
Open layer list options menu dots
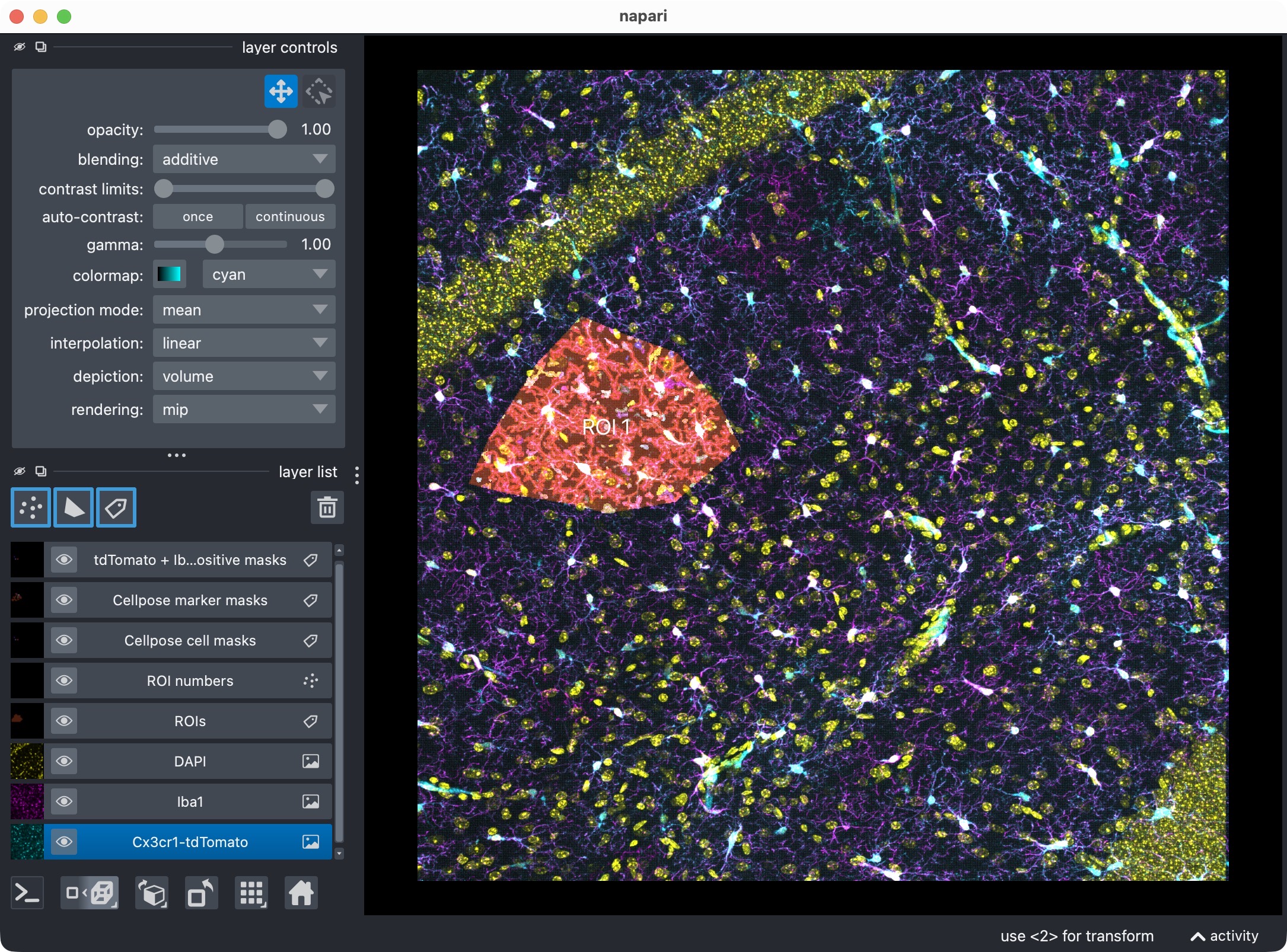pos(356,475)
